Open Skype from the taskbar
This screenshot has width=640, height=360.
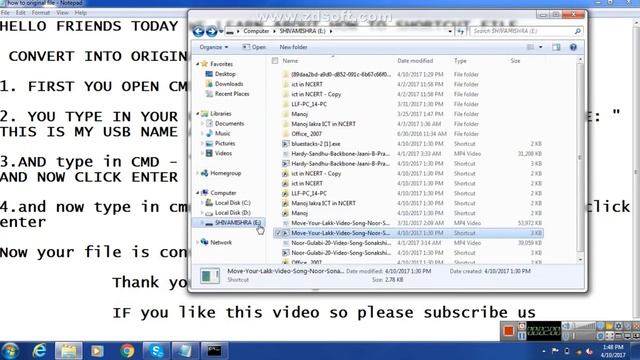(156, 351)
